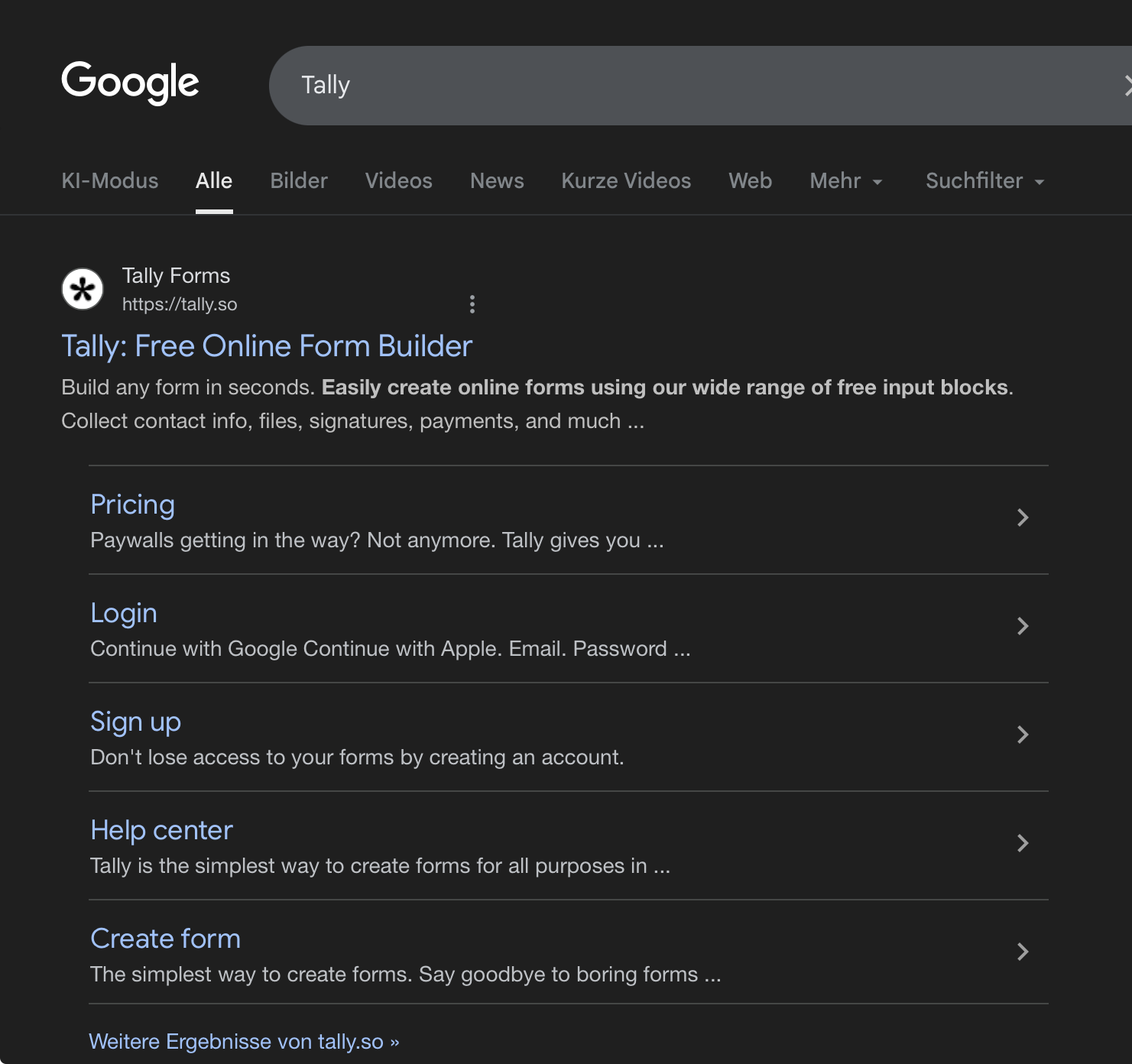Click the chevron arrow beside Pricing
This screenshot has height=1064, width=1132.
pyautogui.click(x=1023, y=517)
